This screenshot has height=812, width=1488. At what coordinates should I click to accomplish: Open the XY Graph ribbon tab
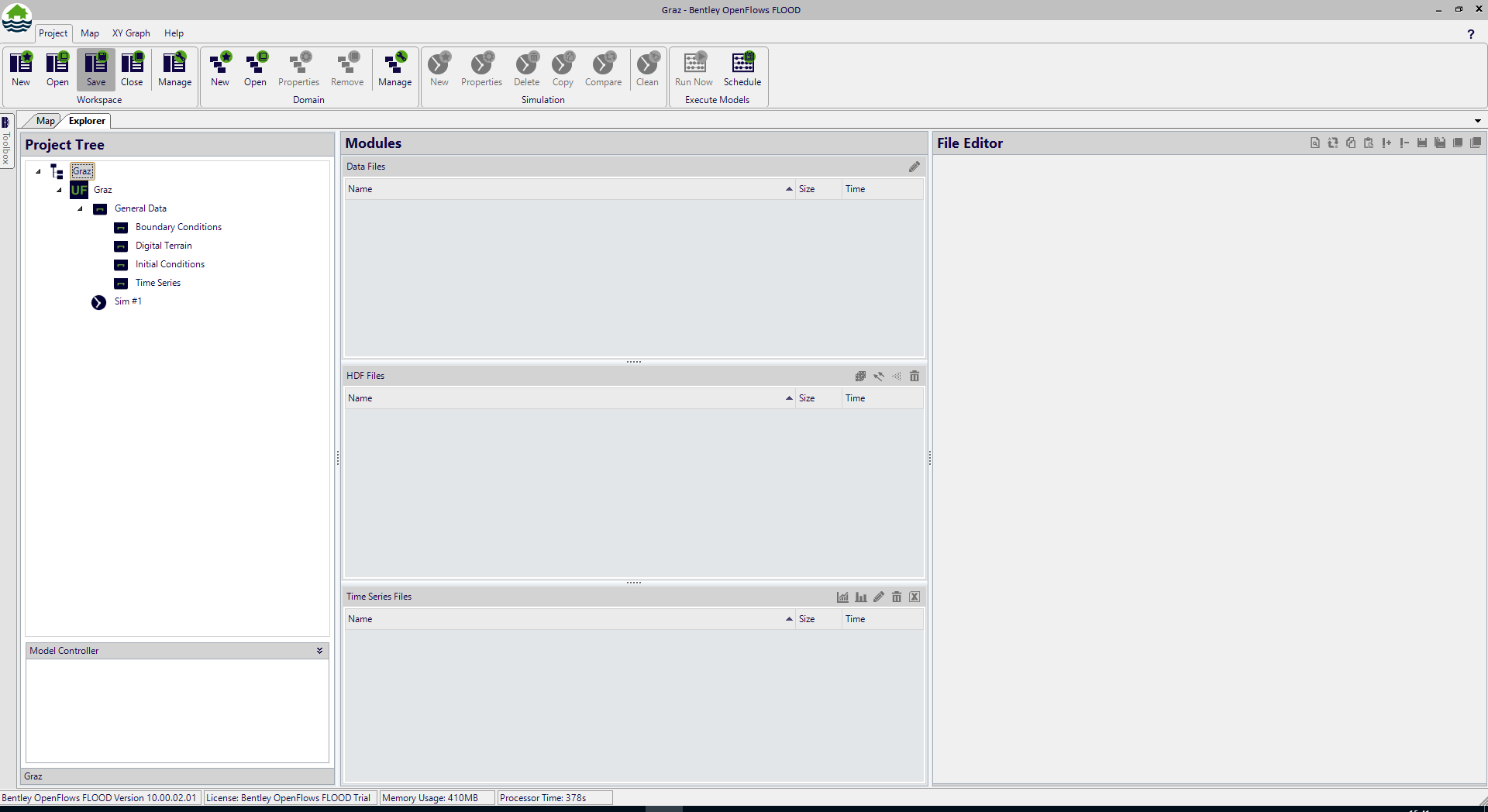click(x=131, y=33)
